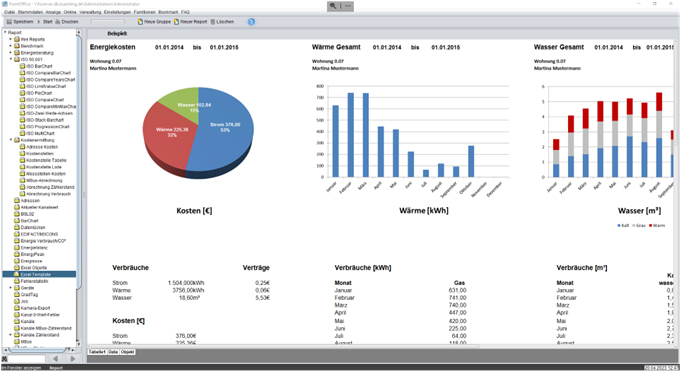
Task: Click the report's horizontal scrollbar
Action: click(x=284, y=346)
